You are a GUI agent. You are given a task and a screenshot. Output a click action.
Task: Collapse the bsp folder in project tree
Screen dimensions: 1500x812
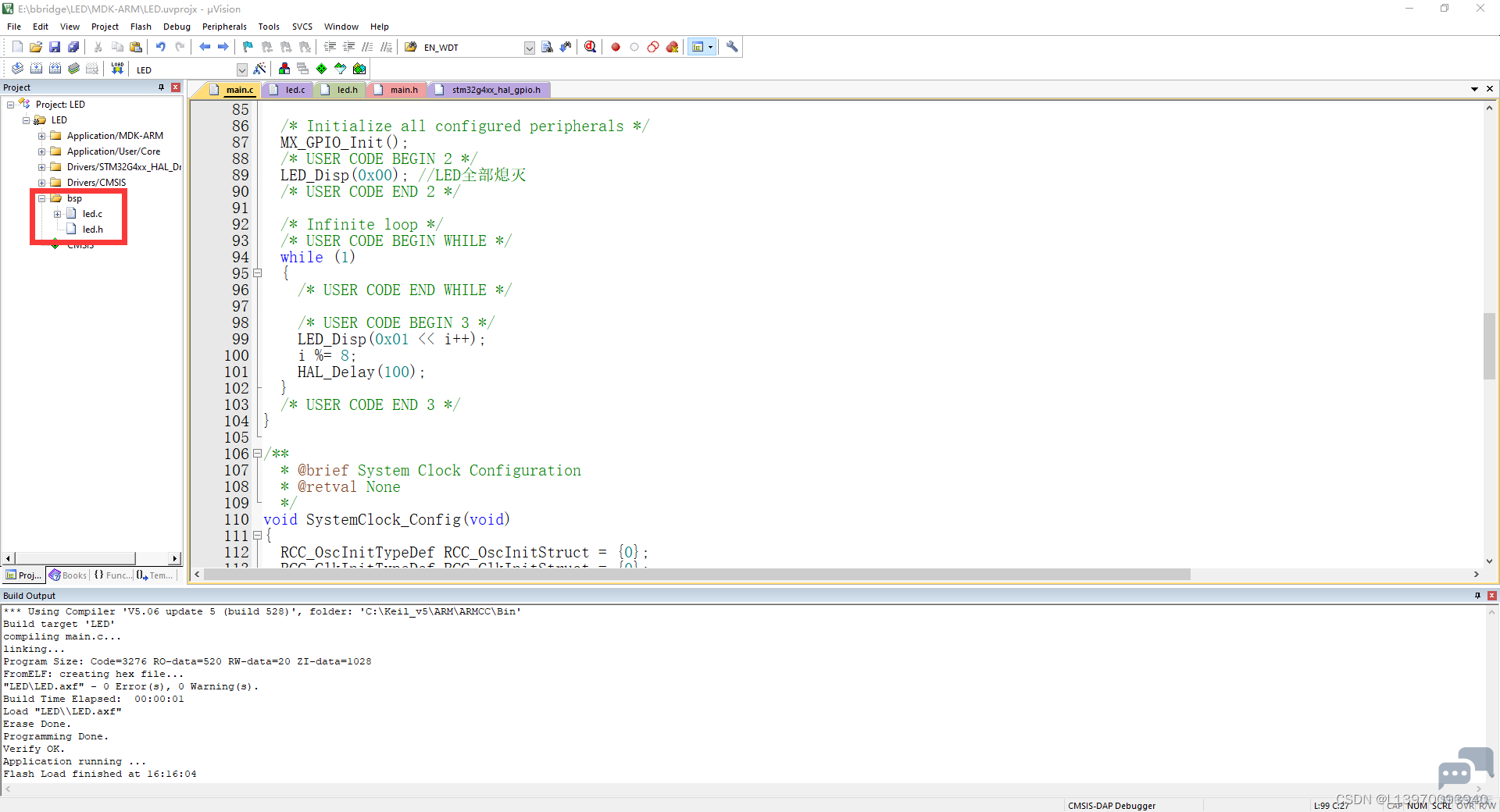pyautogui.click(x=42, y=198)
